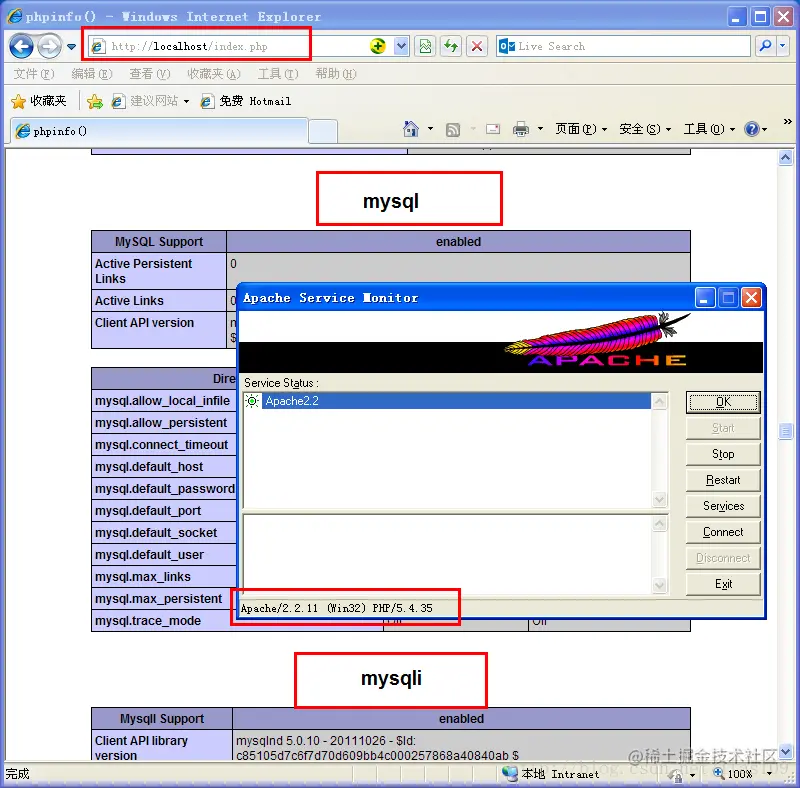
Task: Click Exit in Apache Service Monitor
Action: click(x=723, y=584)
